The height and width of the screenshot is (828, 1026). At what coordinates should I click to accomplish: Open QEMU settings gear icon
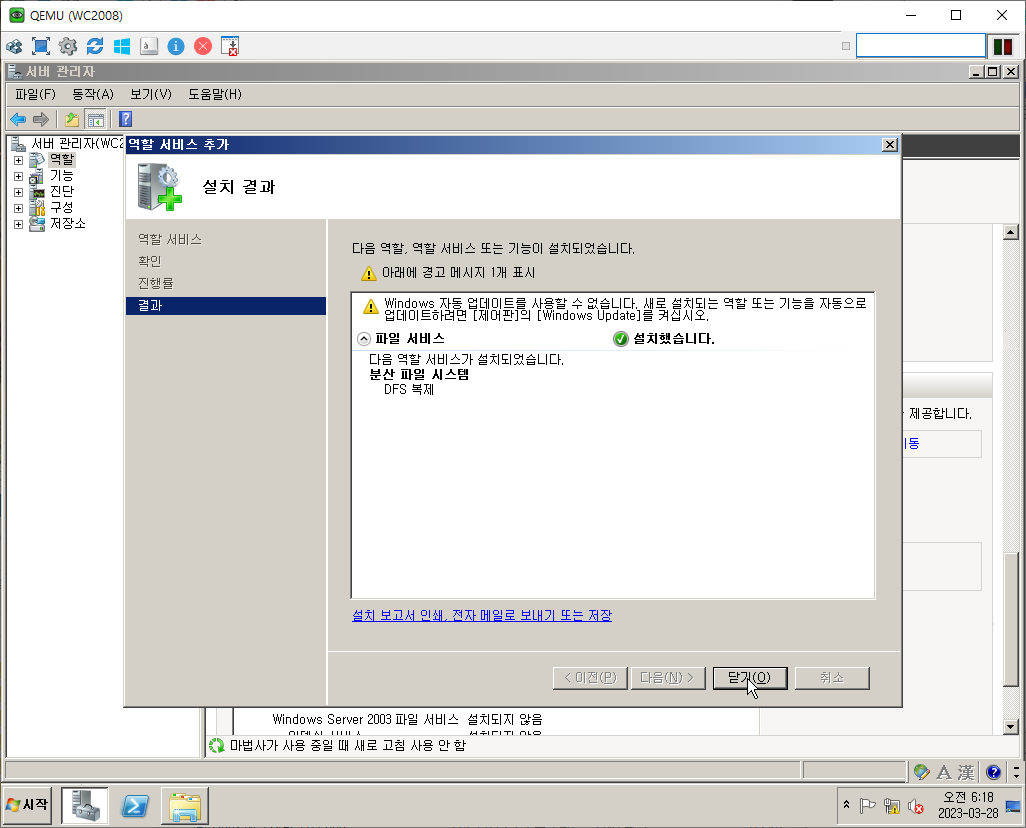pyautogui.click(x=67, y=46)
